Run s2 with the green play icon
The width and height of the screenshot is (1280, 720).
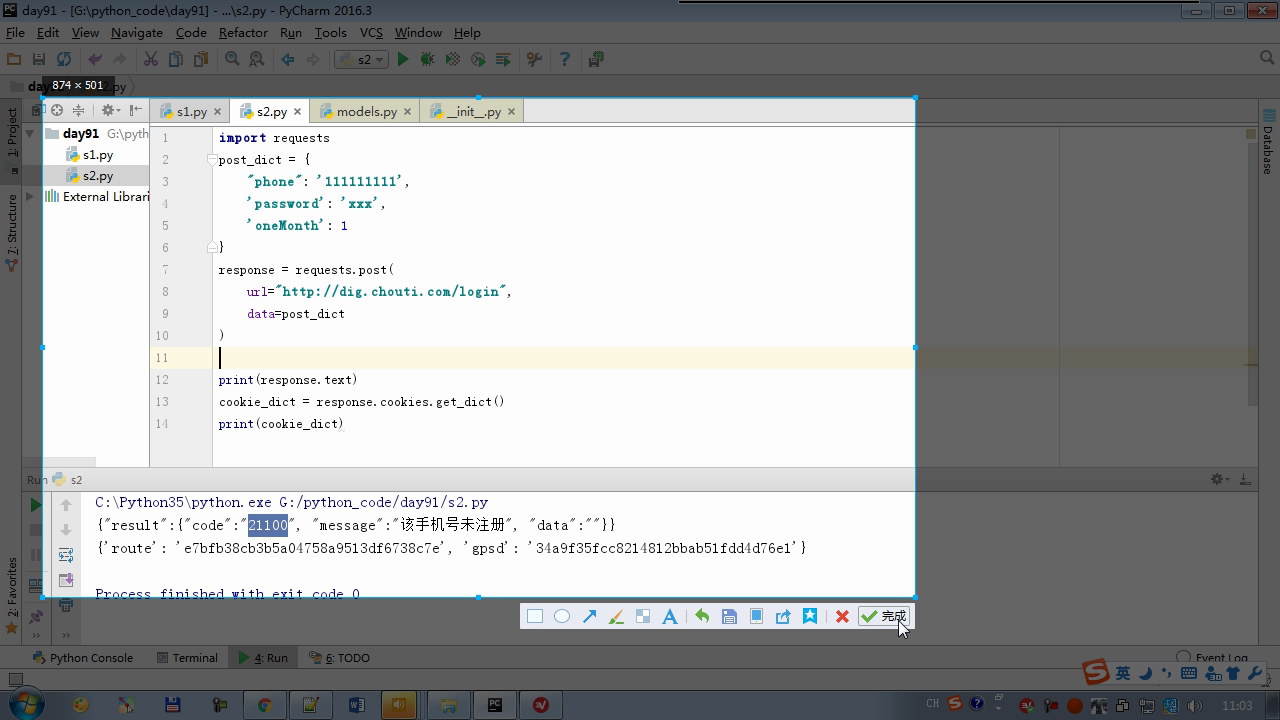pyautogui.click(x=403, y=59)
